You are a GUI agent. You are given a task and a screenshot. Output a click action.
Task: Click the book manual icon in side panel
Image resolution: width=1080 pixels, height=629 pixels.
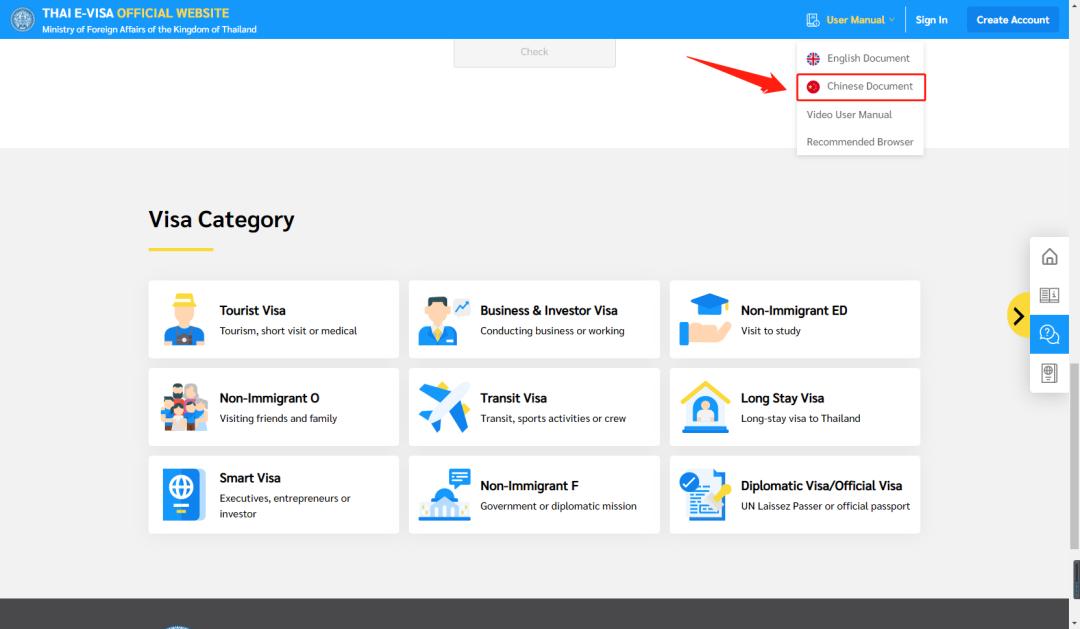(1049, 296)
